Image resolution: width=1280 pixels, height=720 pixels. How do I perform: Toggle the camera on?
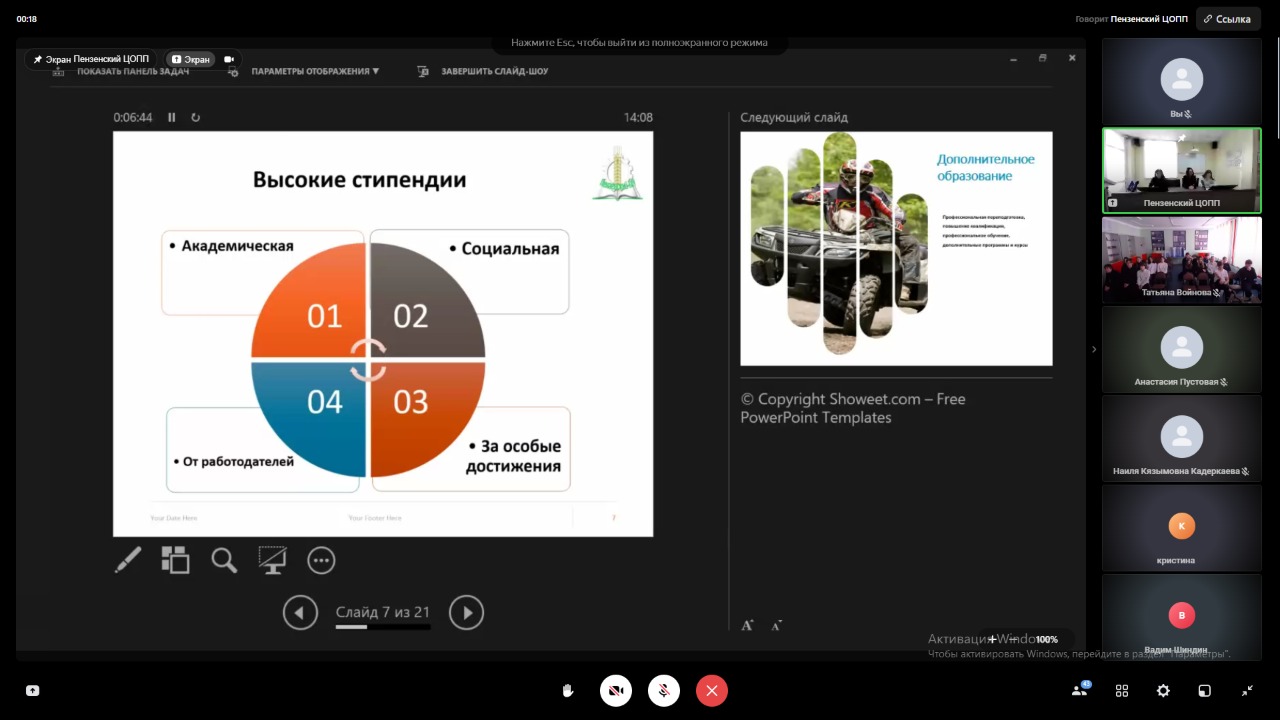[616, 690]
